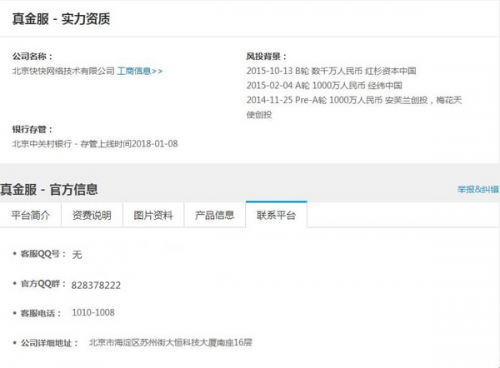
Task: Click the 客服电话 label
Action: tap(41, 313)
